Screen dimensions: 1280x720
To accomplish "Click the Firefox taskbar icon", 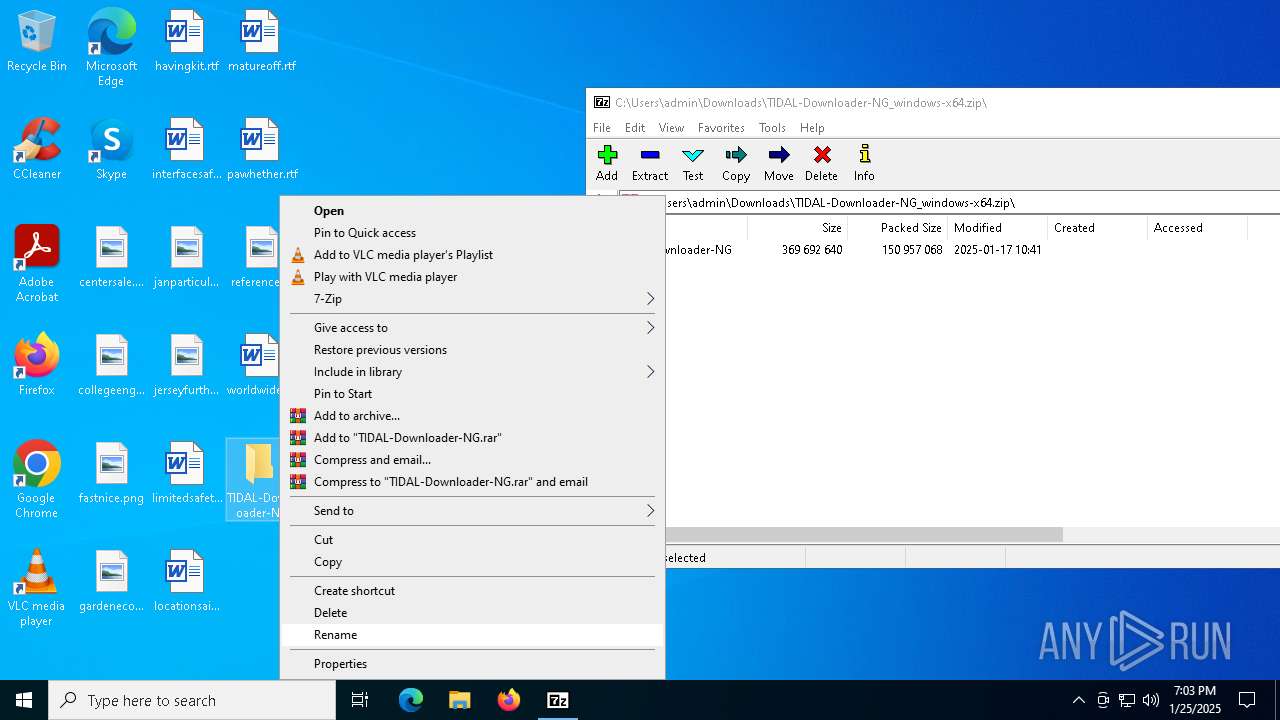I will tap(509, 700).
